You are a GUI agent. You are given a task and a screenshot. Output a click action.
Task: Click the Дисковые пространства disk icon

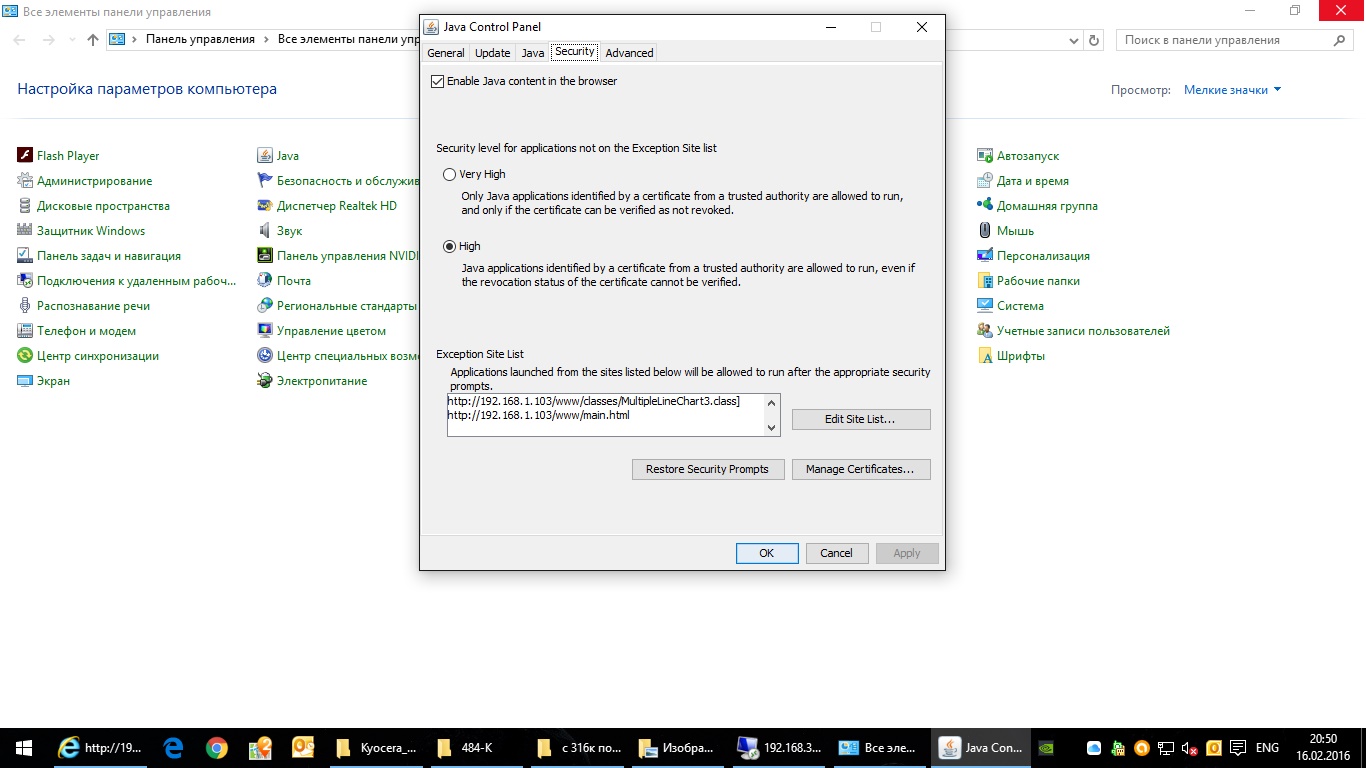(25, 205)
